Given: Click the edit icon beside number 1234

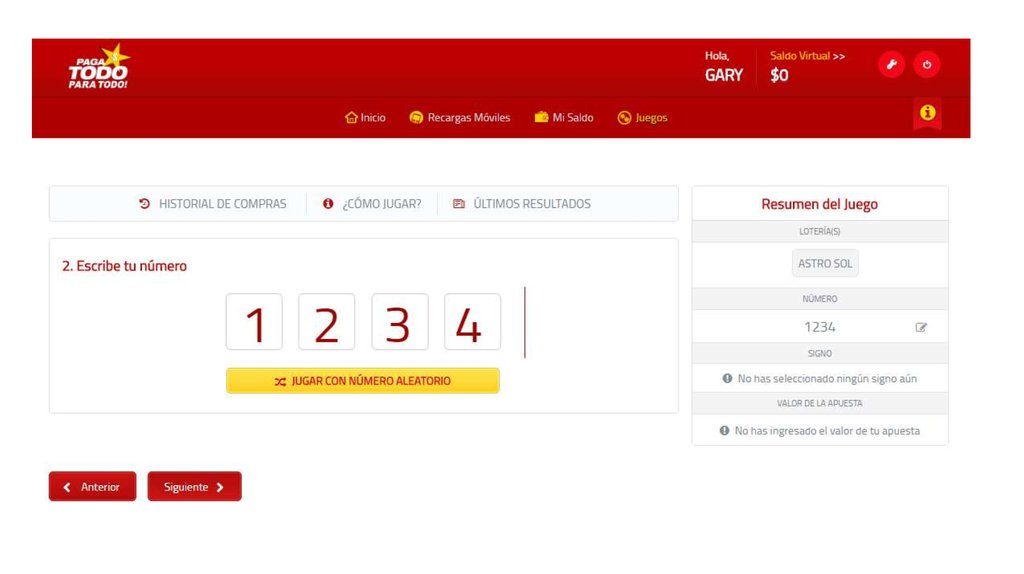Looking at the screenshot, I should point(921,327).
